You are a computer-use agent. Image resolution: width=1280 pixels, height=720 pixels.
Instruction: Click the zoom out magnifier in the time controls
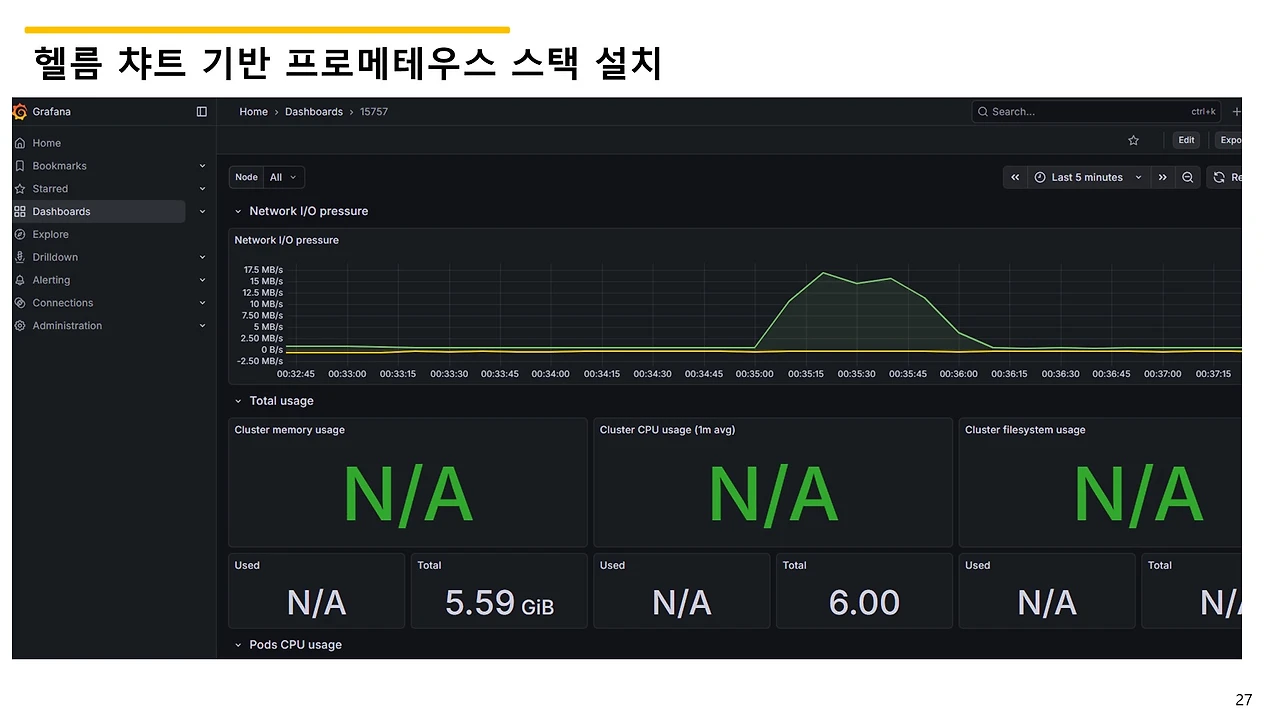point(1188,177)
